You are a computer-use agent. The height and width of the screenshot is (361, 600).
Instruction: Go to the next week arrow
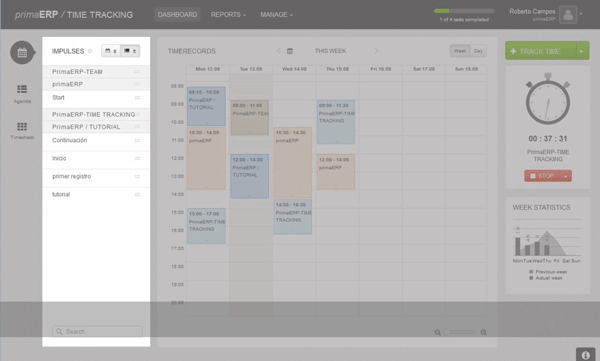click(376, 51)
